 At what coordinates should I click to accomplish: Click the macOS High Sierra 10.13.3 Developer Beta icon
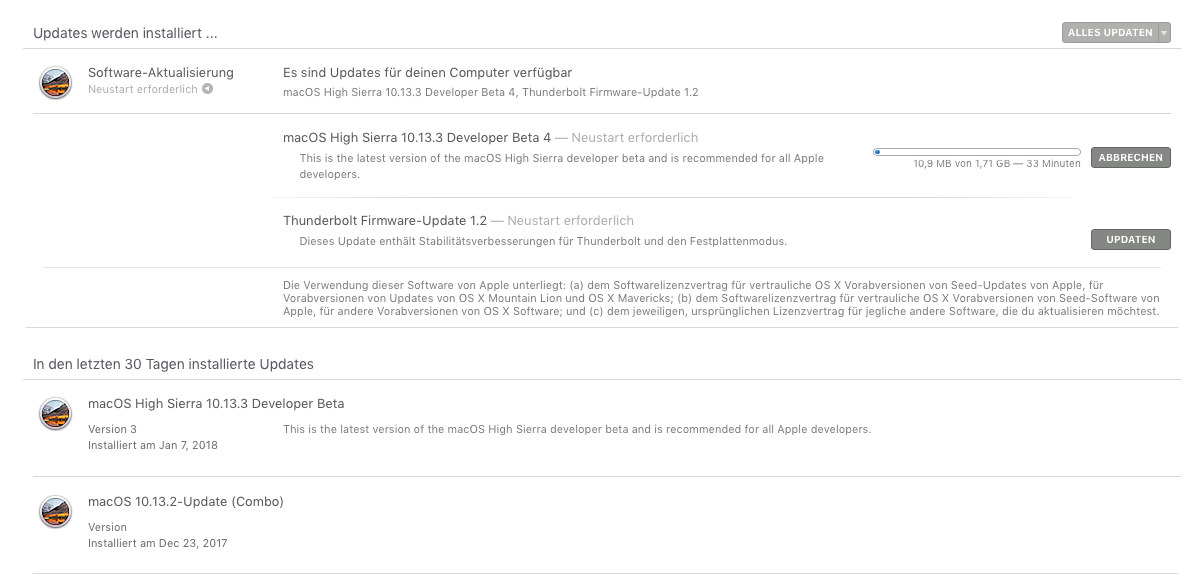point(55,414)
